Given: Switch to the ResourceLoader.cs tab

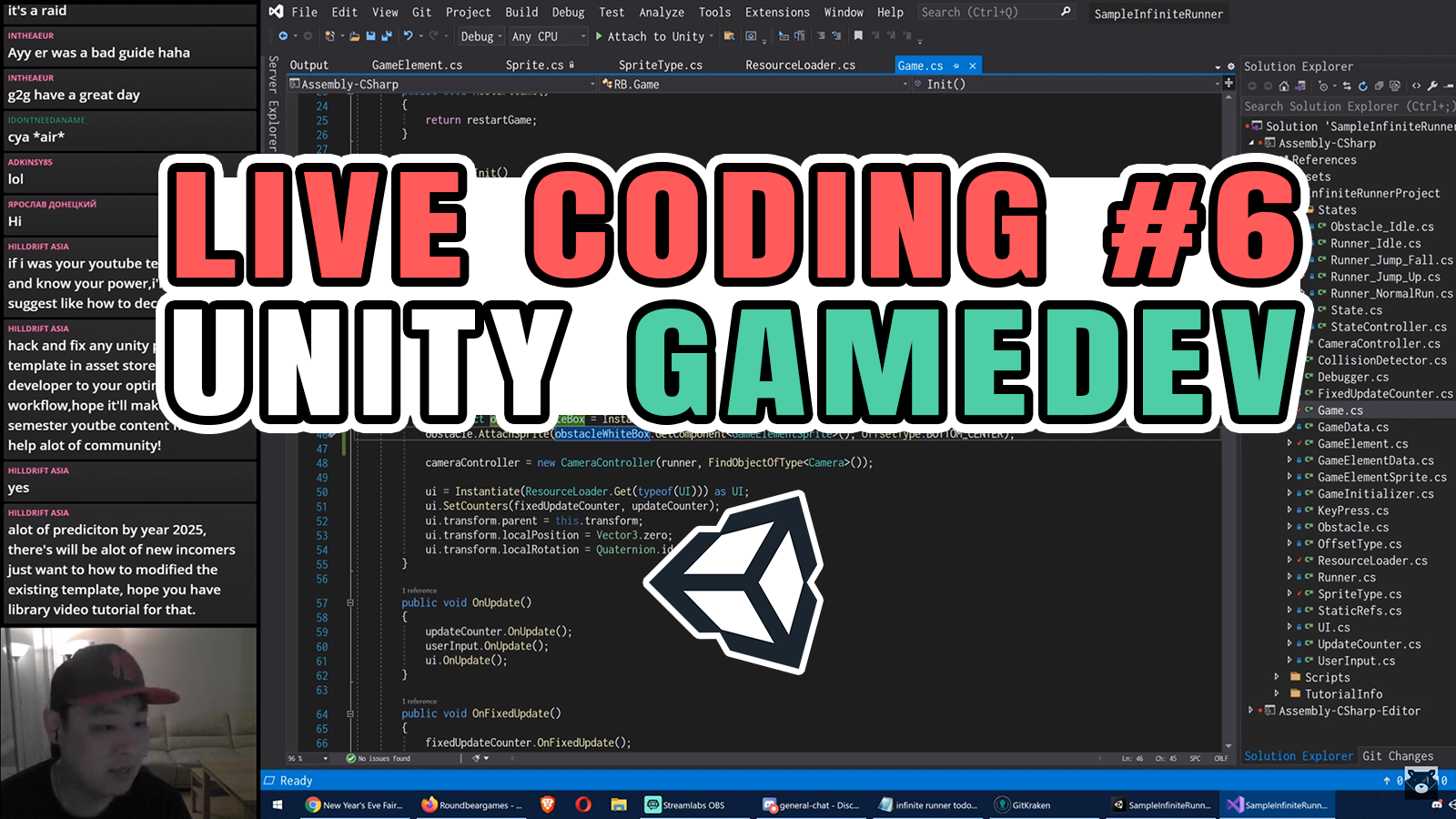Looking at the screenshot, I should click(800, 66).
